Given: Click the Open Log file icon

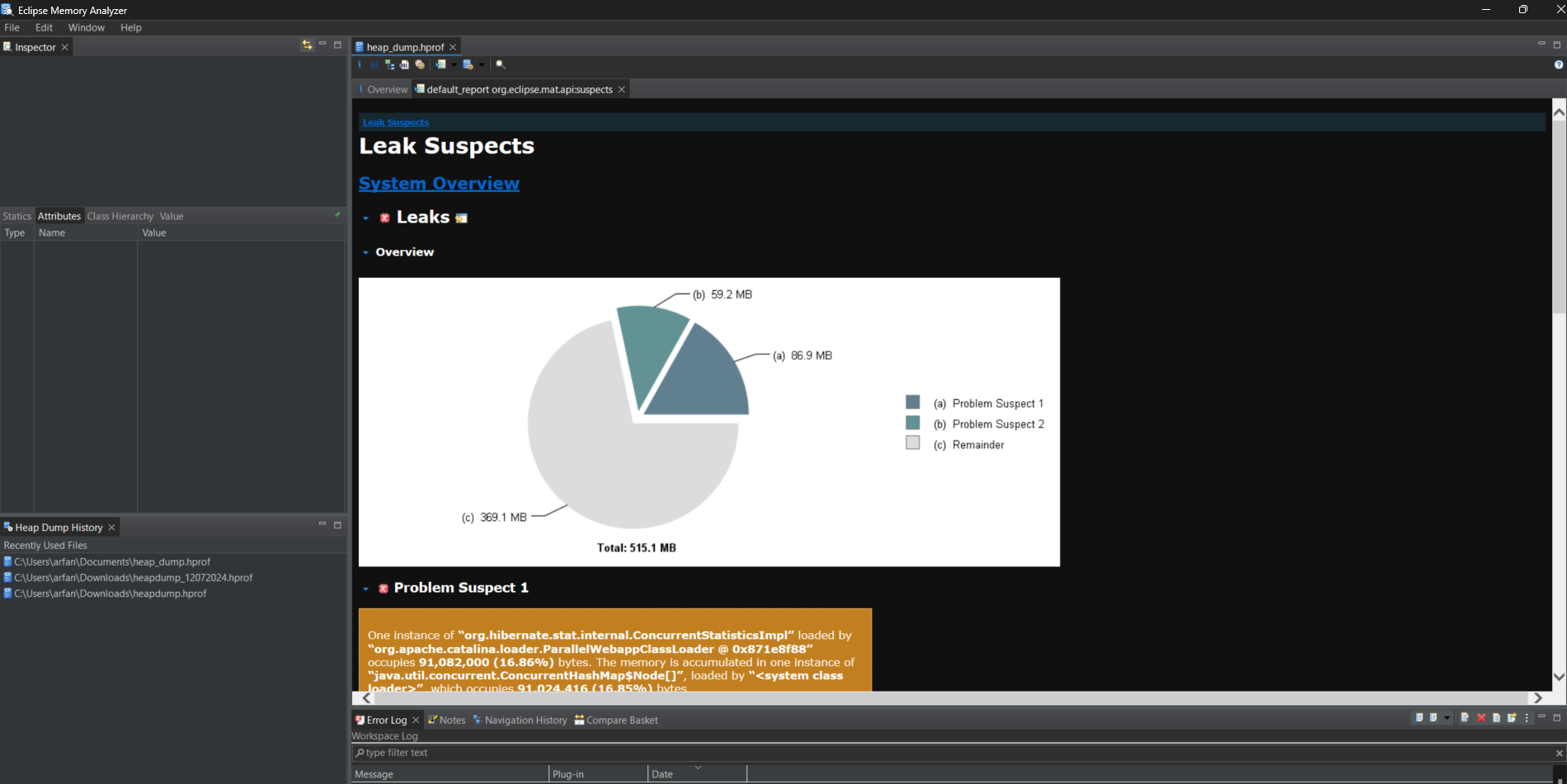Looking at the screenshot, I should pos(1496,718).
